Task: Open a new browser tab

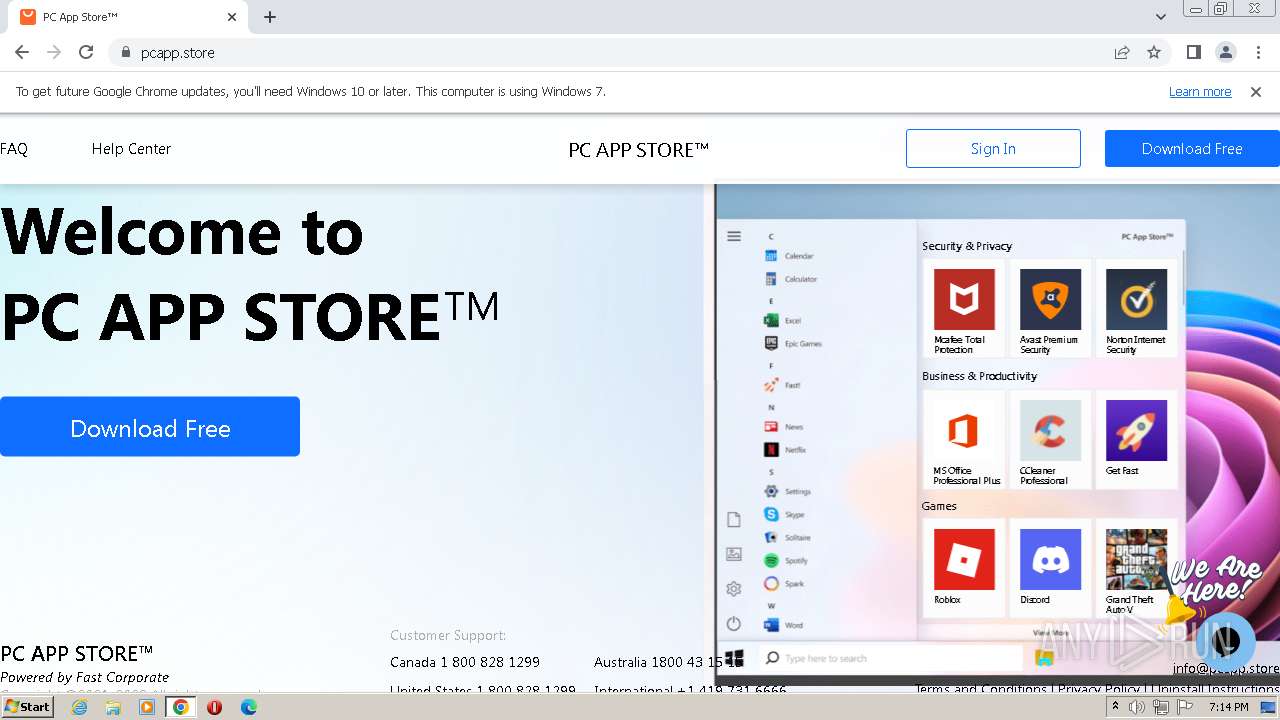Action: click(270, 17)
